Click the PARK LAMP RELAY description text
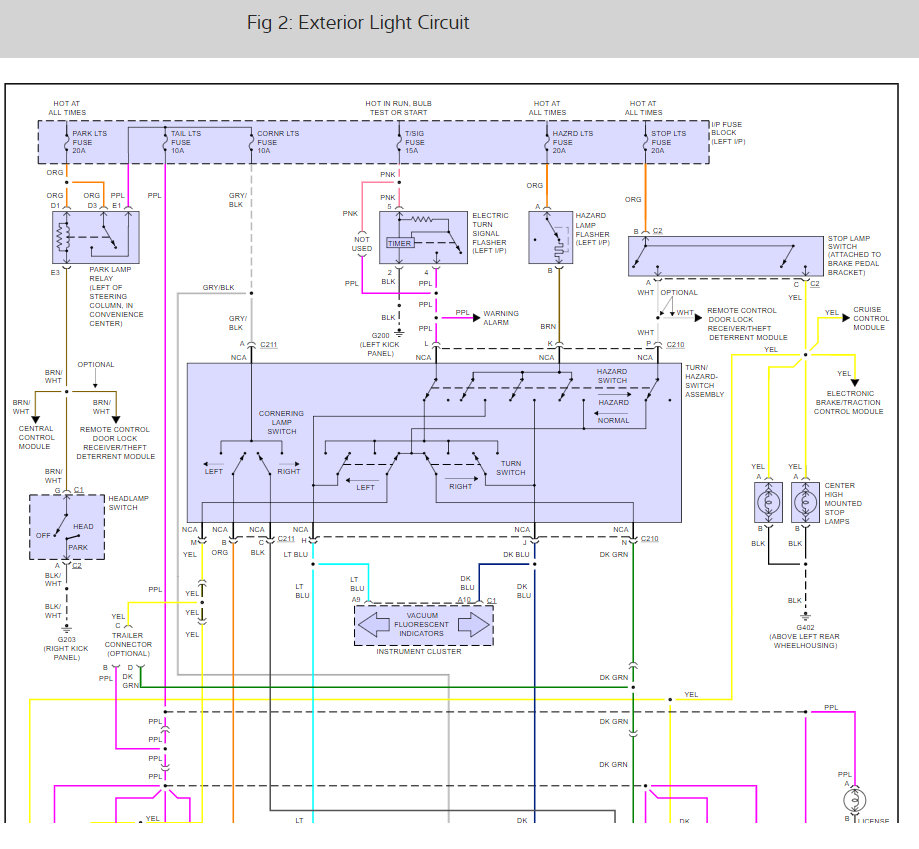 coord(116,296)
